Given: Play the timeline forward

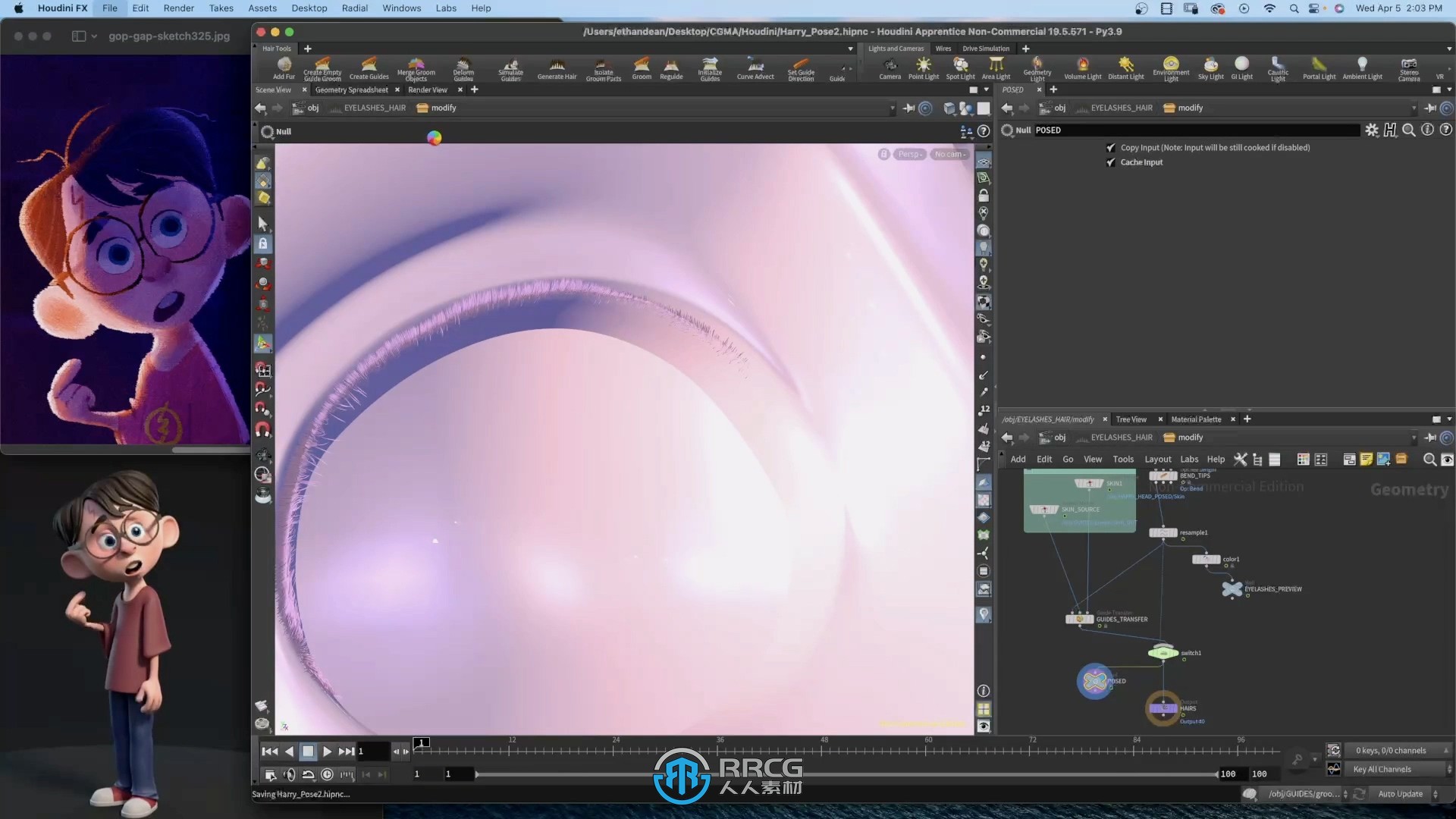Looking at the screenshot, I should tap(327, 752).
